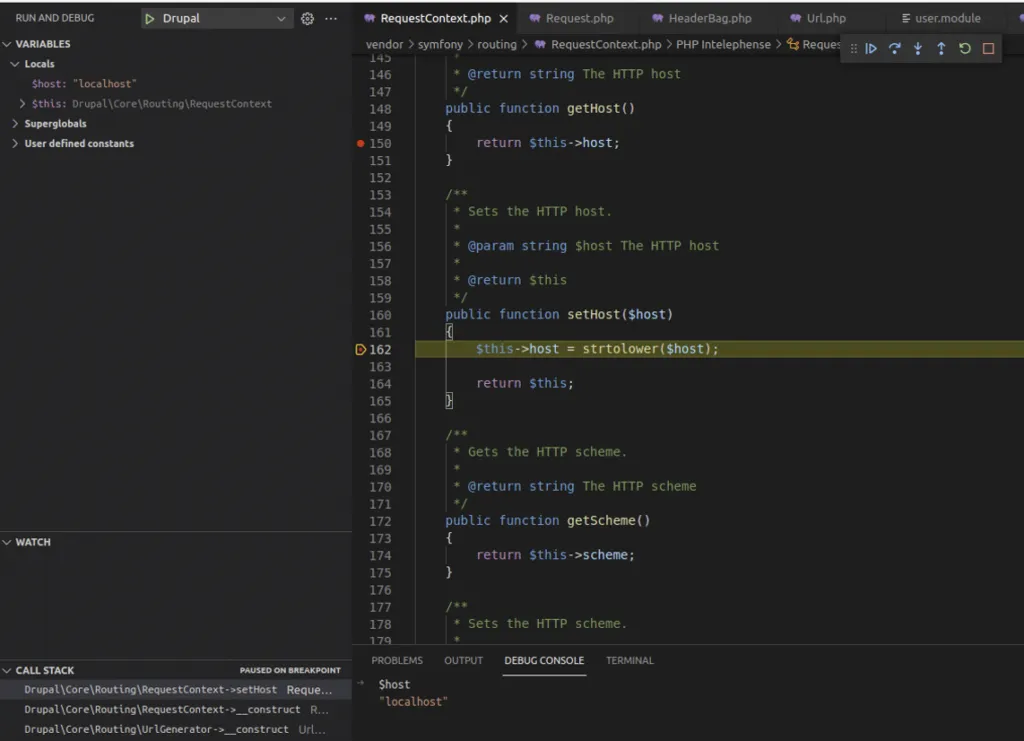Step into in the debug toolbar

(x=918, y=48)
